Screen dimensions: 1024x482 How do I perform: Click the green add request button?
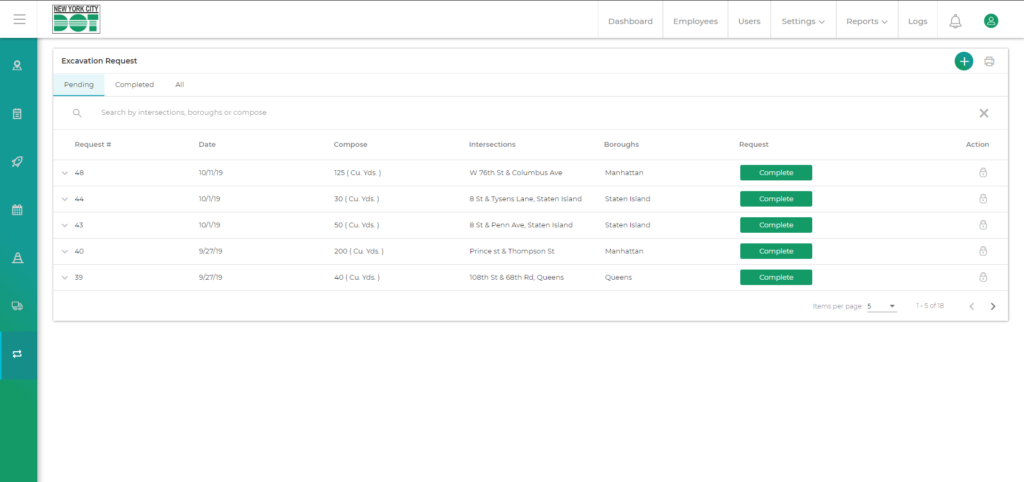pyautogui.click(x=963, y=61)
